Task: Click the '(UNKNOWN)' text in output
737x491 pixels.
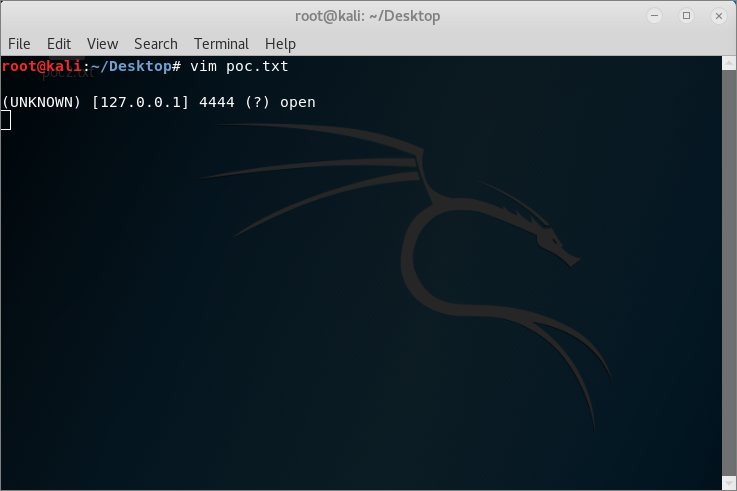Action: pyautogui.click(x=41, y=102)
